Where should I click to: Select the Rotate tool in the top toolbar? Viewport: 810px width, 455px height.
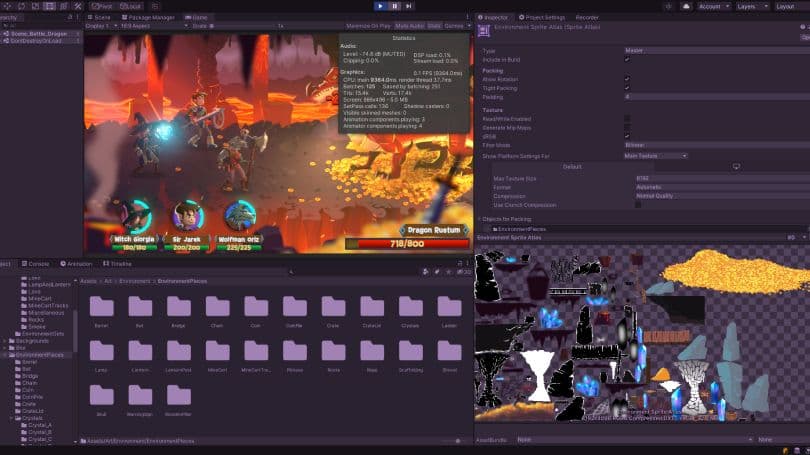(21, 6)
